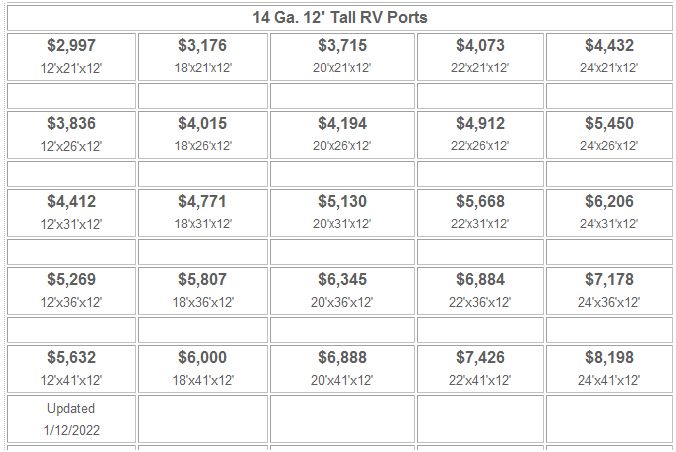The width and height of the screenshot is (676, 452).
Task: Select the $8,198 24'x41'x12' cell
Action: click(609, 369)
